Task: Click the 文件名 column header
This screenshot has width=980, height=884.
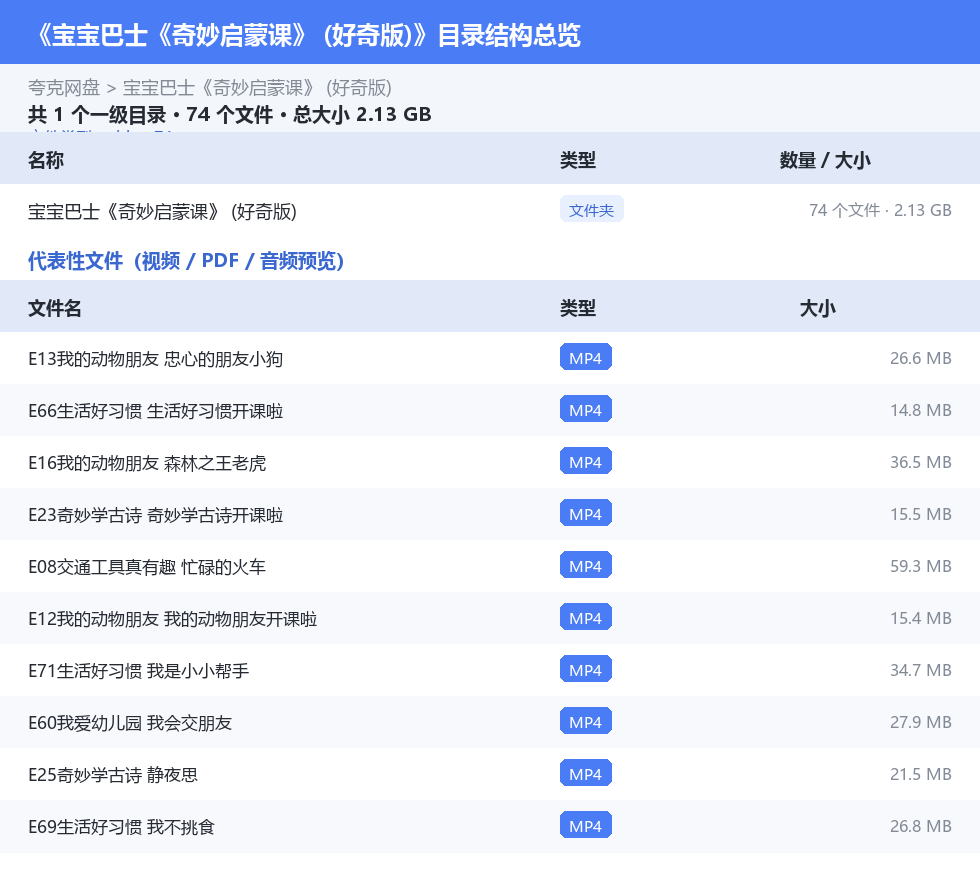Action: 54,308
